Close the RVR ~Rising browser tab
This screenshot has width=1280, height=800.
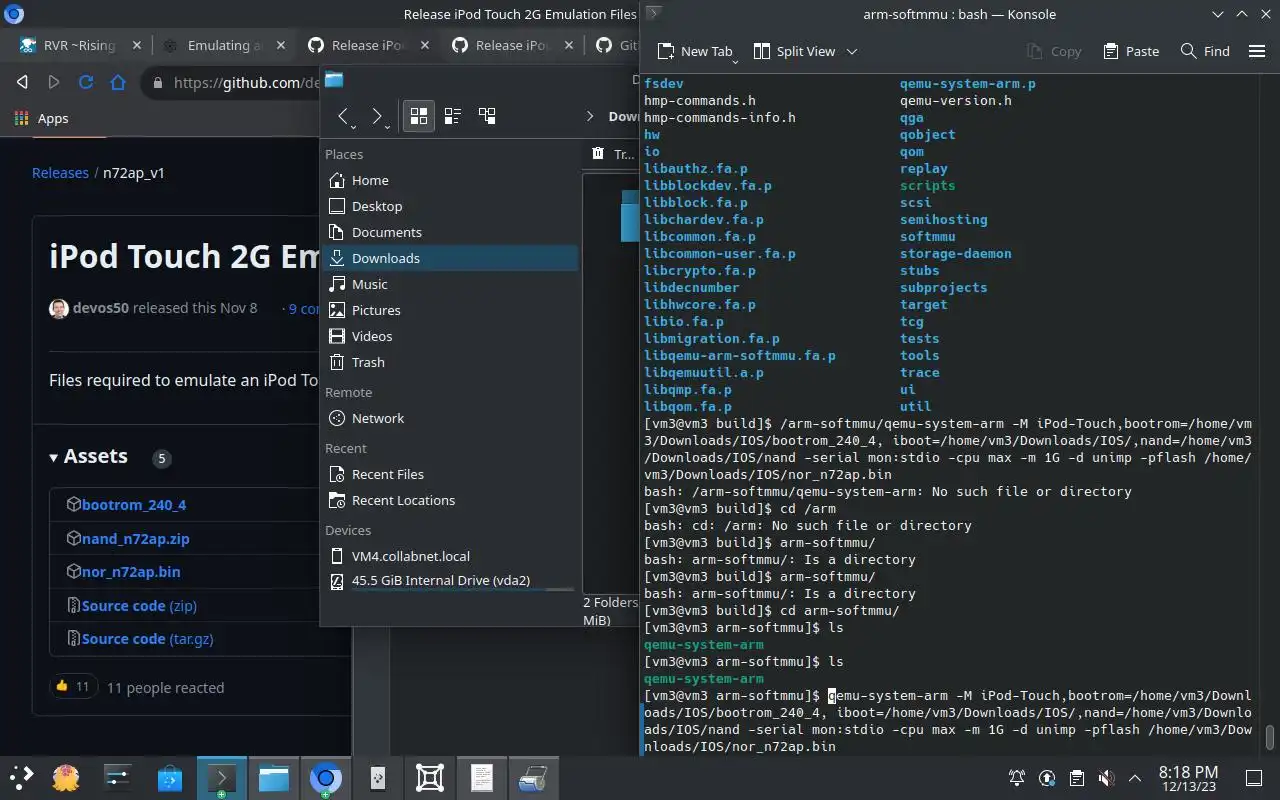(x=137, y=45)
